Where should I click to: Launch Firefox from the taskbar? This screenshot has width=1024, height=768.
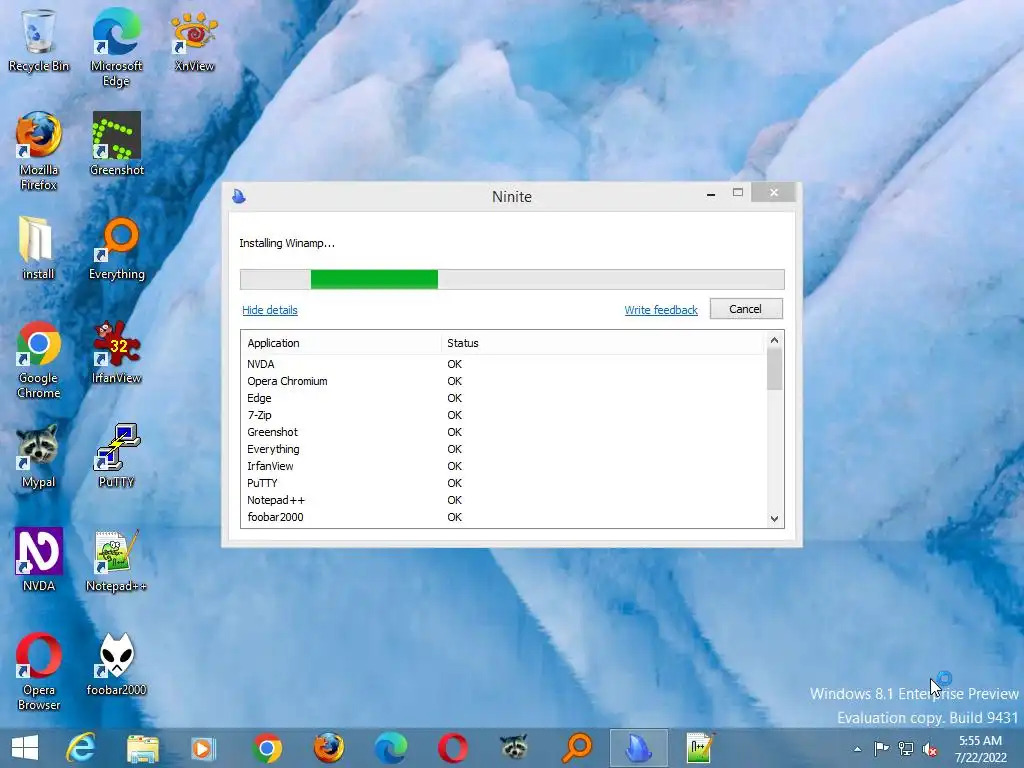coord(328,748)
